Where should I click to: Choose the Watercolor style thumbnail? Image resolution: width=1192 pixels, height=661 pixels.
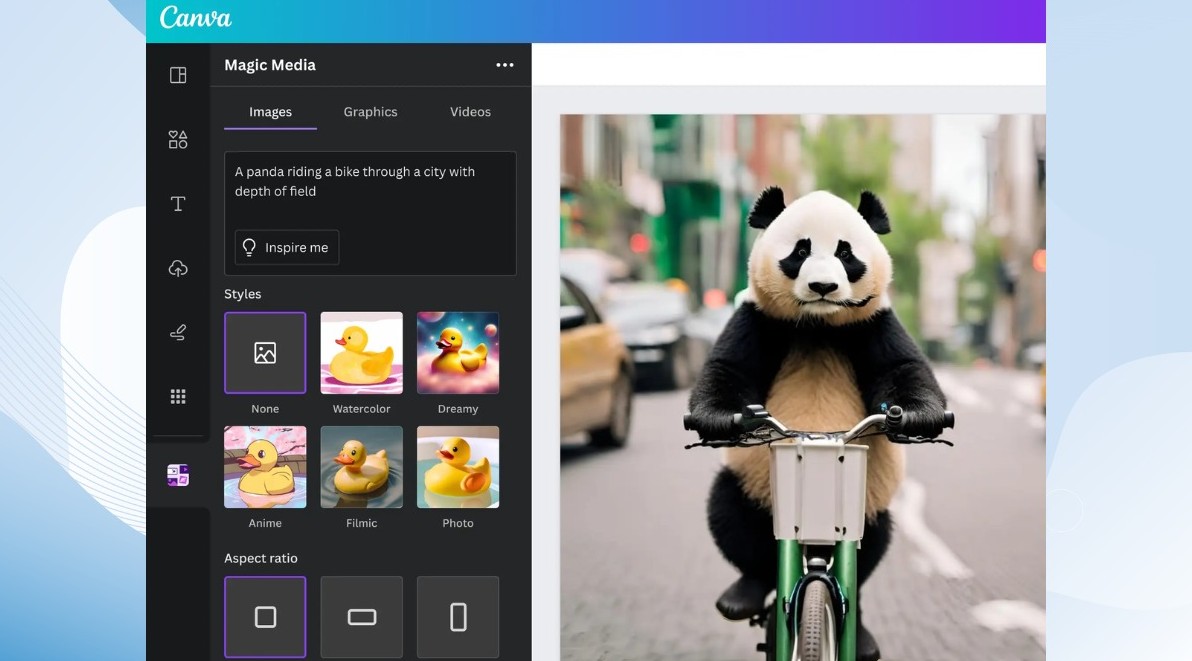pos(362,353)
